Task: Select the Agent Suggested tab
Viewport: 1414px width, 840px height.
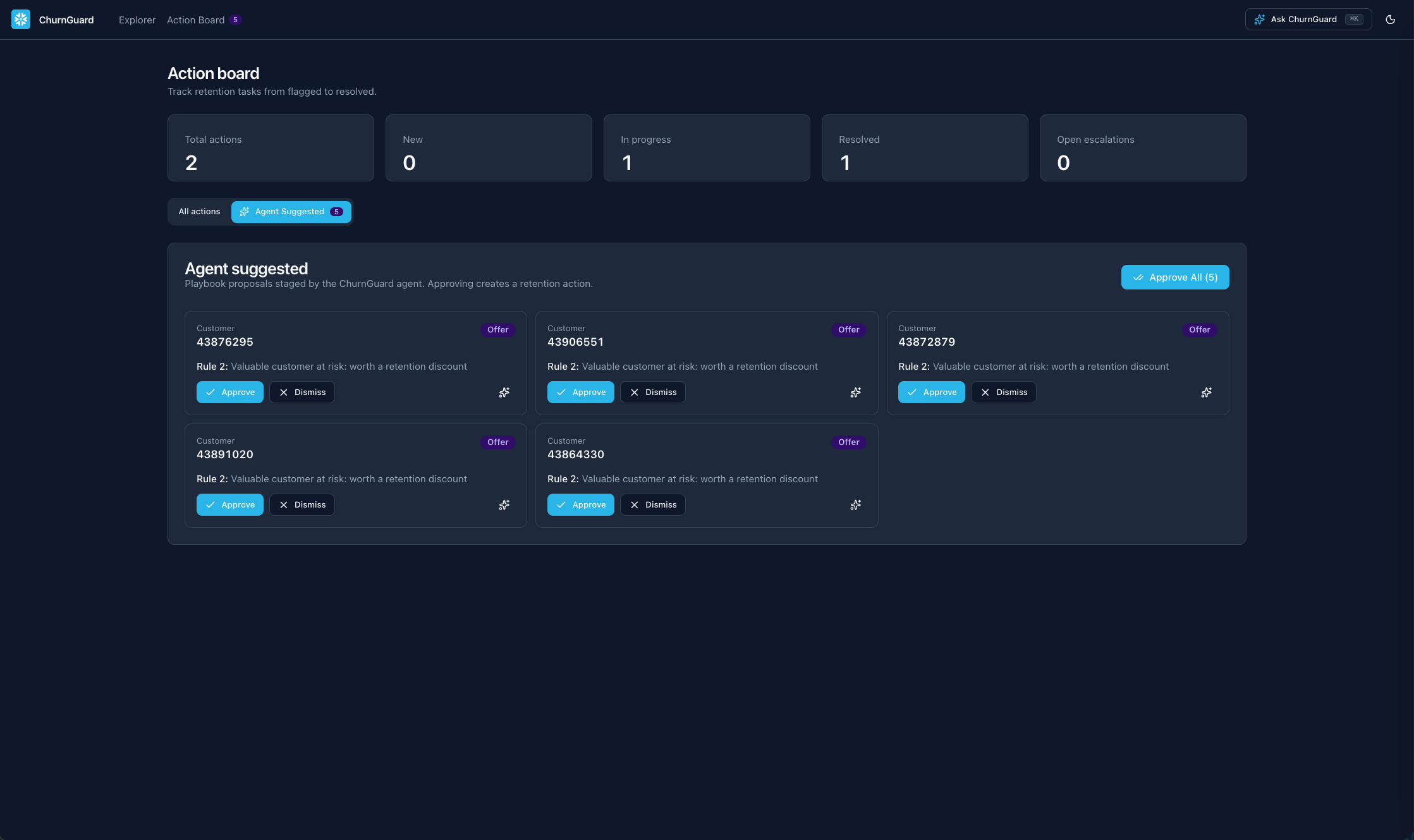Action: click(x=291, y=212)
